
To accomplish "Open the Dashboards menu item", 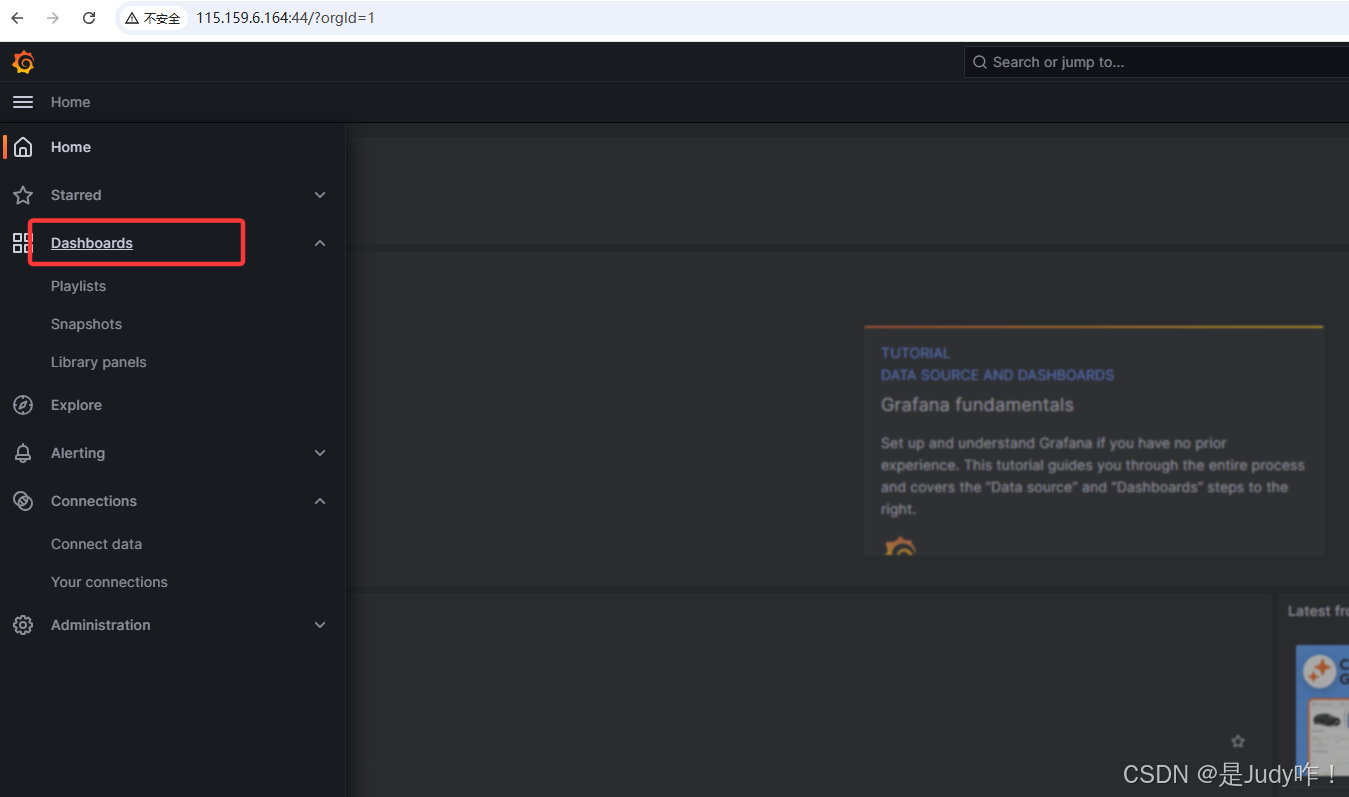I will (92, 243).
